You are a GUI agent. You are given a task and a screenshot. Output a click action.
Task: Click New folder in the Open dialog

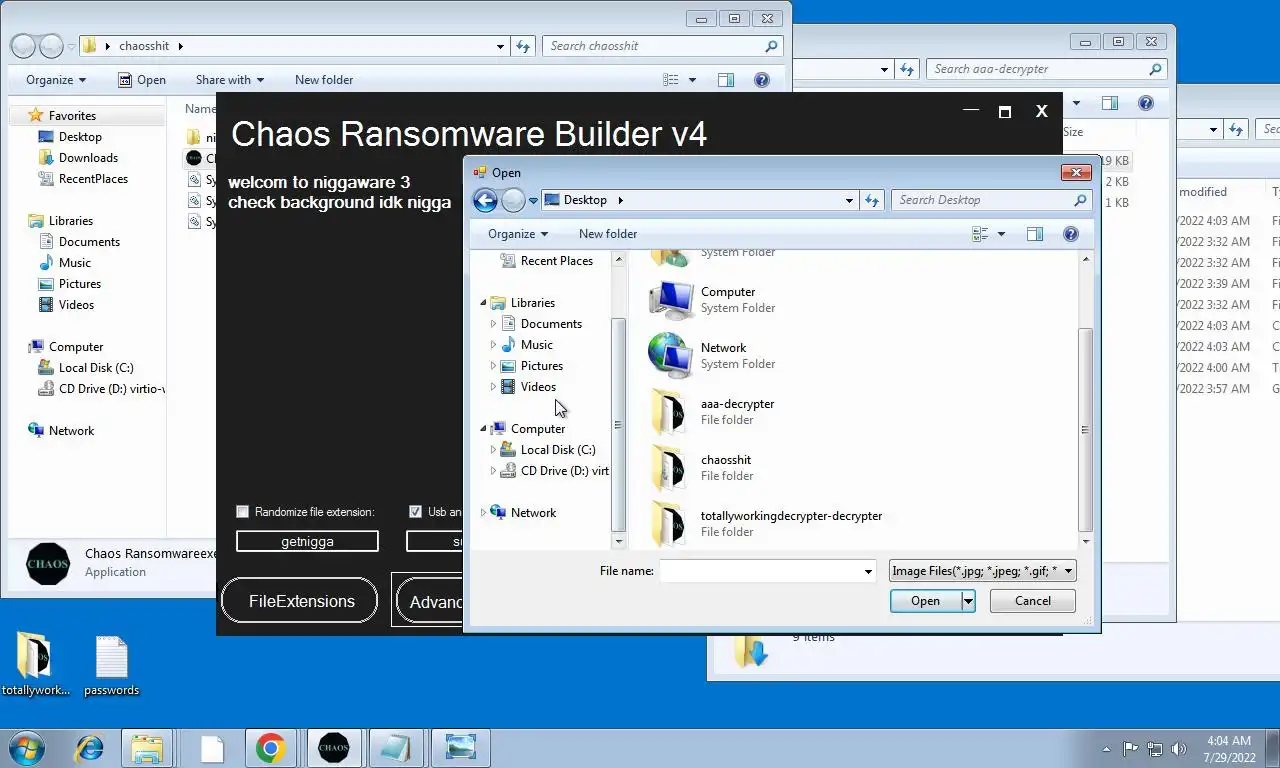608,234
